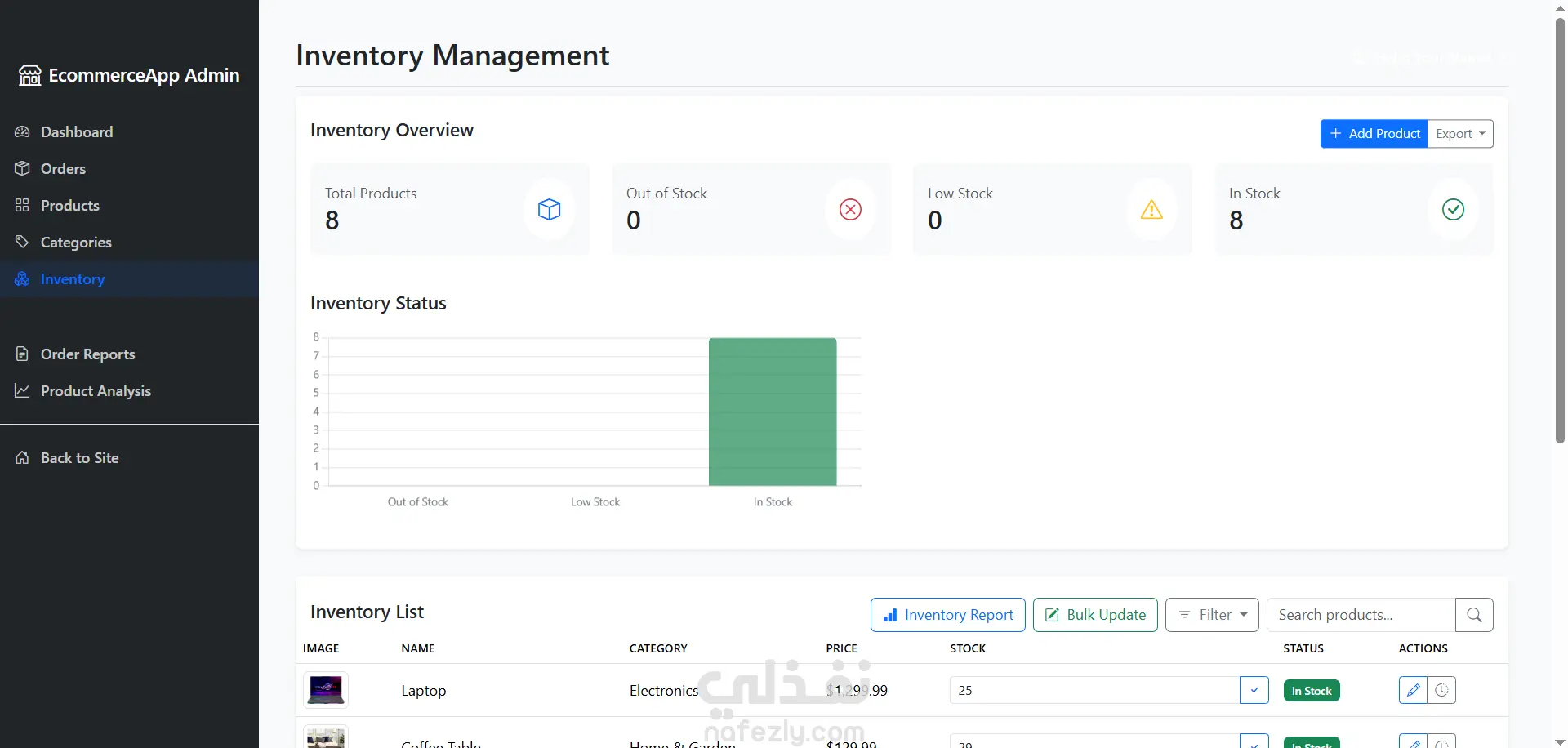
Task: Open the Filter dropdown
Action: tap(1212, 615)
